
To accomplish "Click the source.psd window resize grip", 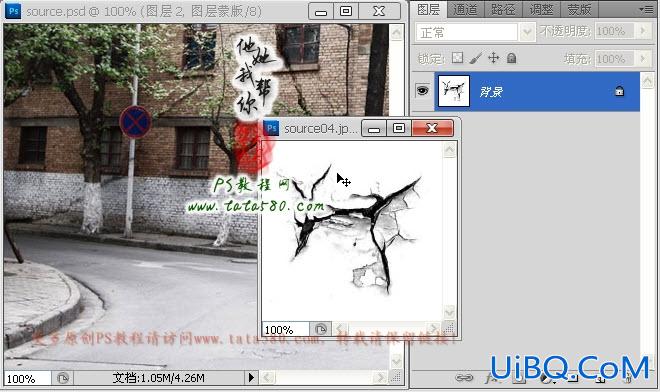I will [396, 377].
